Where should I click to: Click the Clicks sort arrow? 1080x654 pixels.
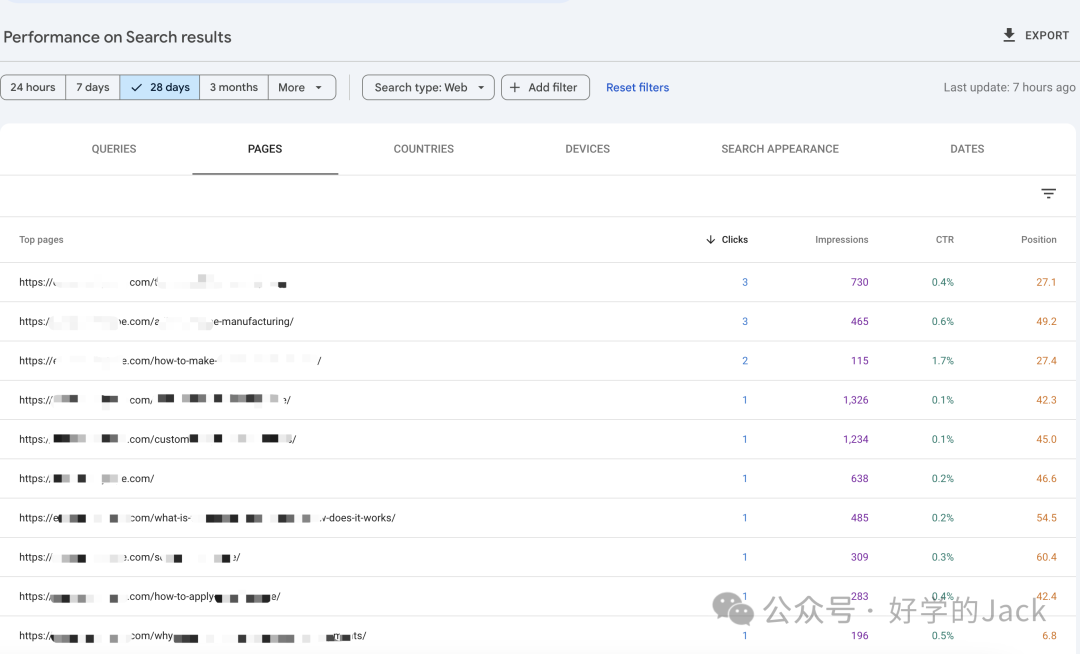point(710,240)
